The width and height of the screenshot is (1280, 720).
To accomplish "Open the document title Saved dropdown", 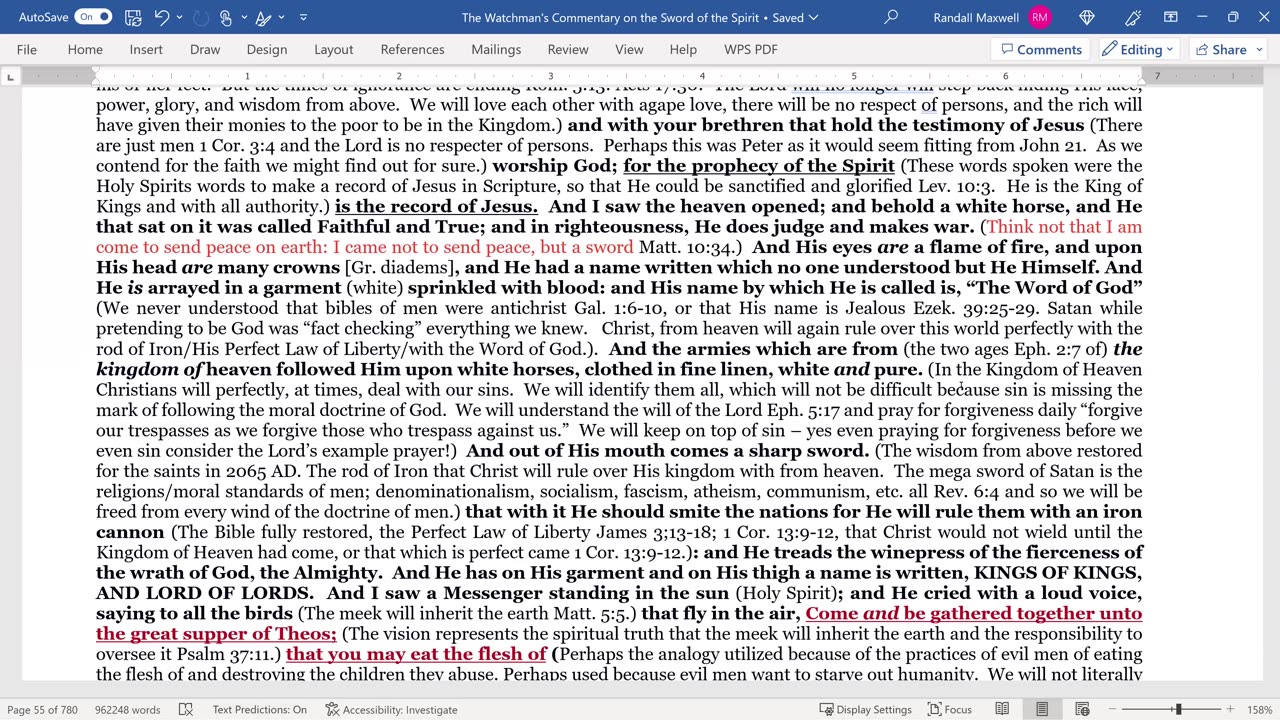I will [x=813, y=17].
